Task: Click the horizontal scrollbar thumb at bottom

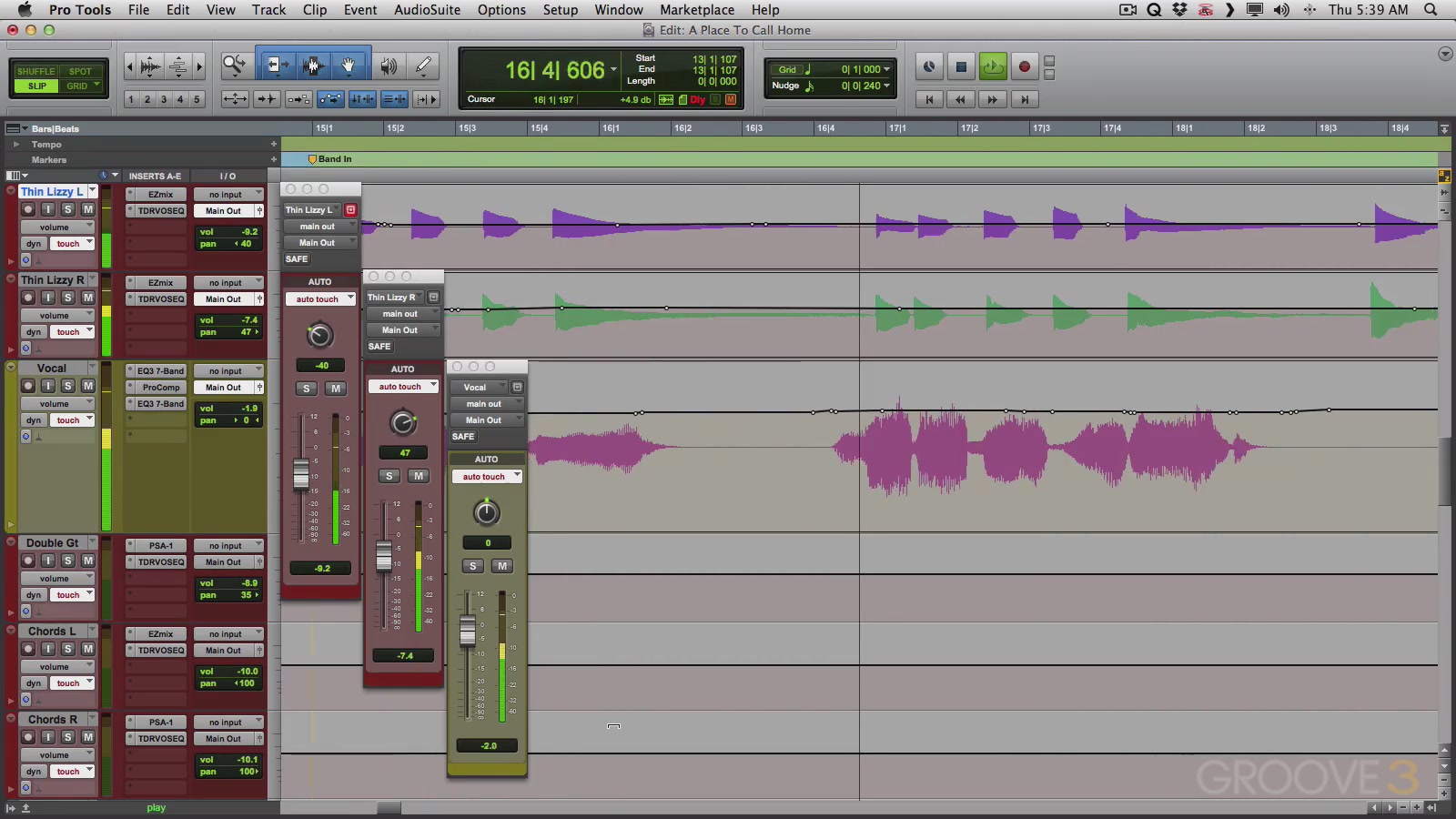Action: 389,808
